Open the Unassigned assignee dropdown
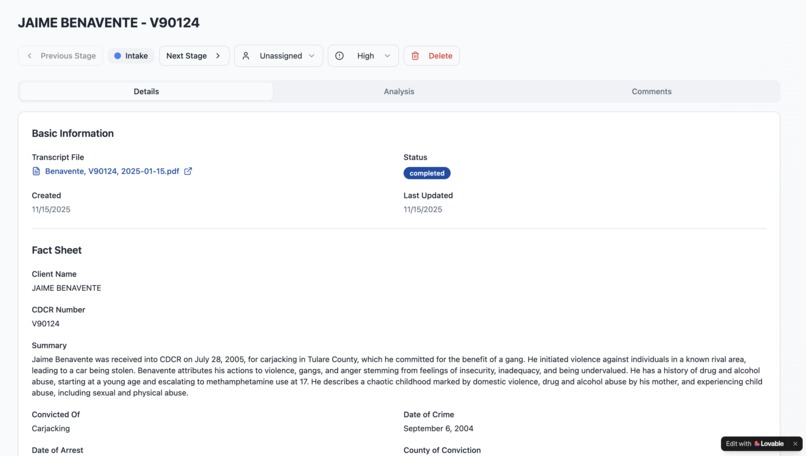Viewport: 806px width, 456px height. pyautogui.click(x=279, y=56)
